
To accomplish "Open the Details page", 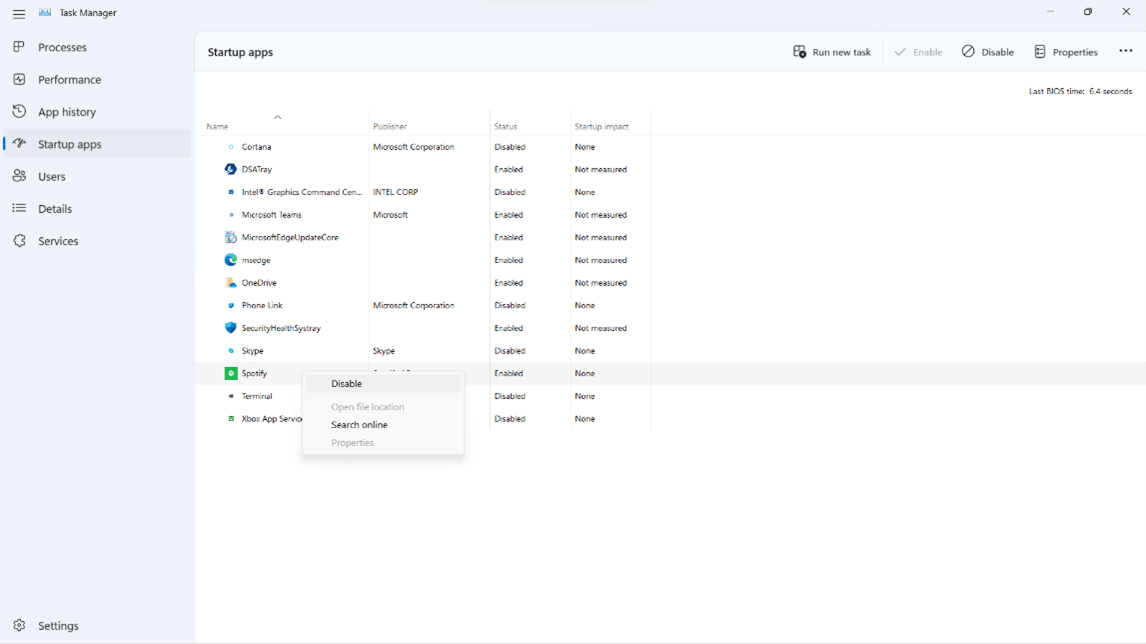I will tap(97, 208).
